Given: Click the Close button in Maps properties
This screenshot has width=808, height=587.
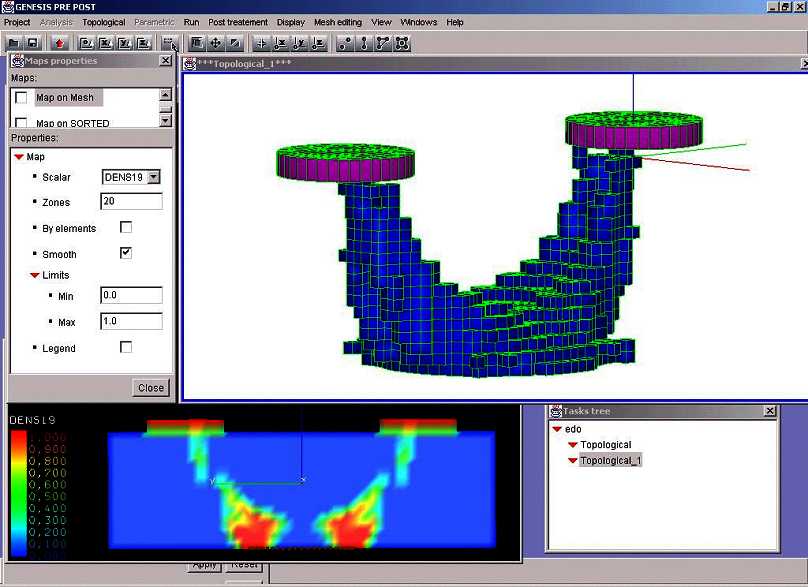Looking at the screenshot, I should [x=151, y=387].
